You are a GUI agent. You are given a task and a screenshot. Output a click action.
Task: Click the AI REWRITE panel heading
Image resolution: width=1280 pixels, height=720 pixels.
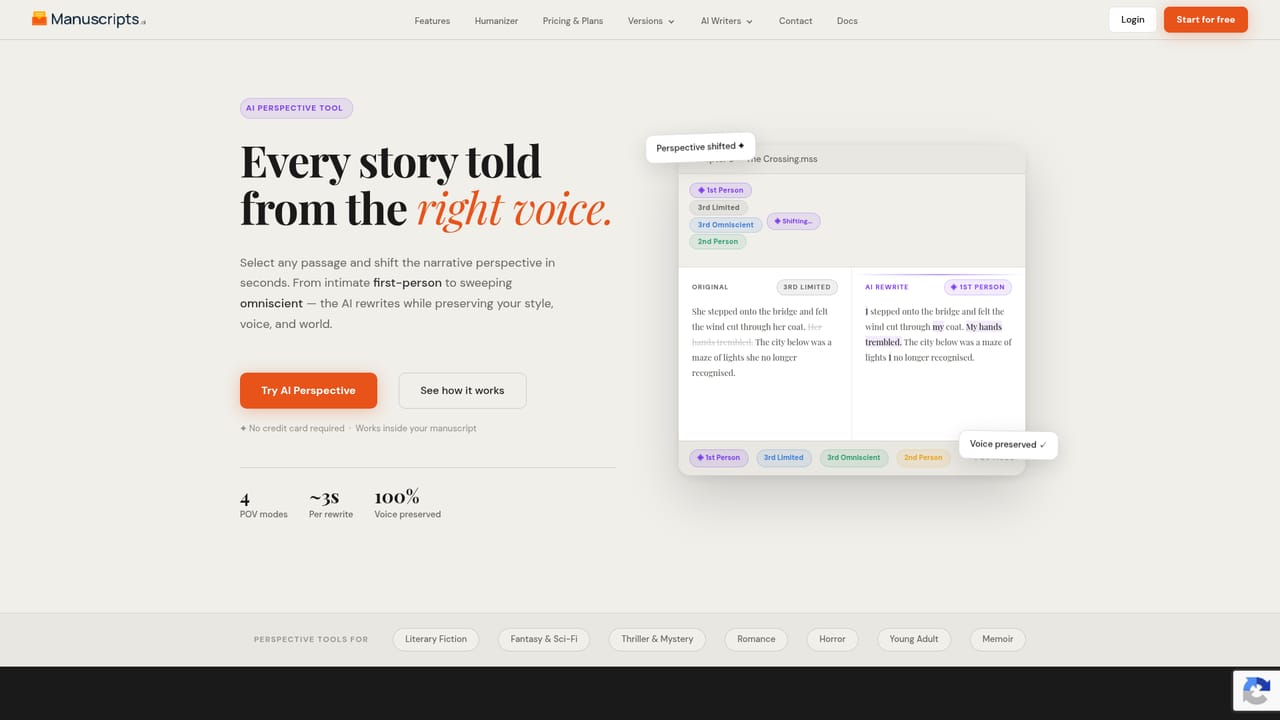coord(887,287)
